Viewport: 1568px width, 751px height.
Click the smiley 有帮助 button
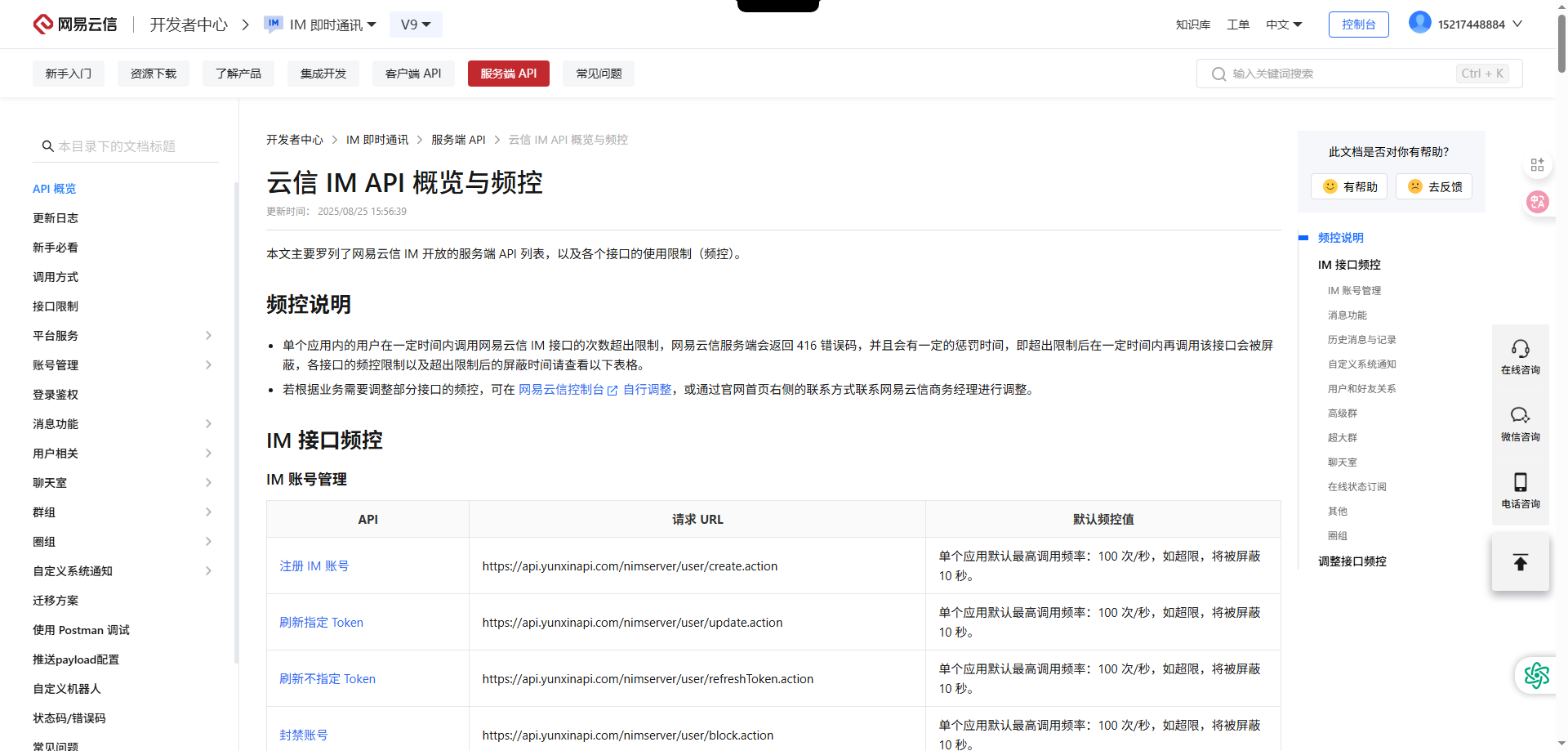pyautogui.click(x=1349, y=186)
